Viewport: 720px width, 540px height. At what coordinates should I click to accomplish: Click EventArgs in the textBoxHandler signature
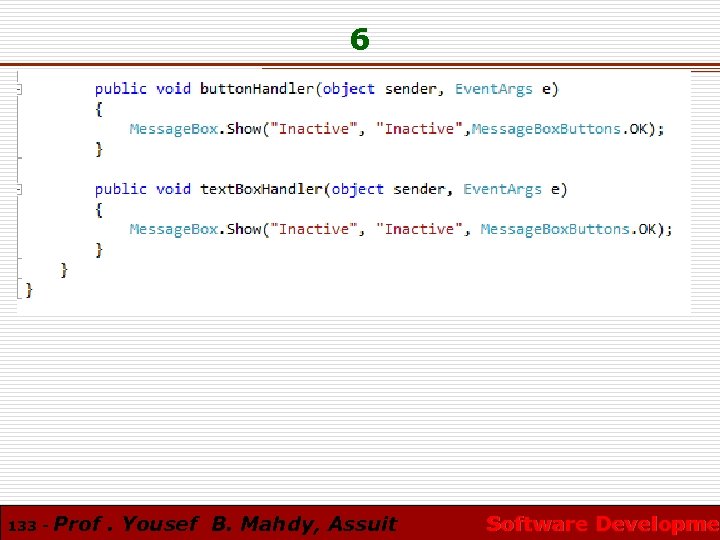click(x=502, y=189)
